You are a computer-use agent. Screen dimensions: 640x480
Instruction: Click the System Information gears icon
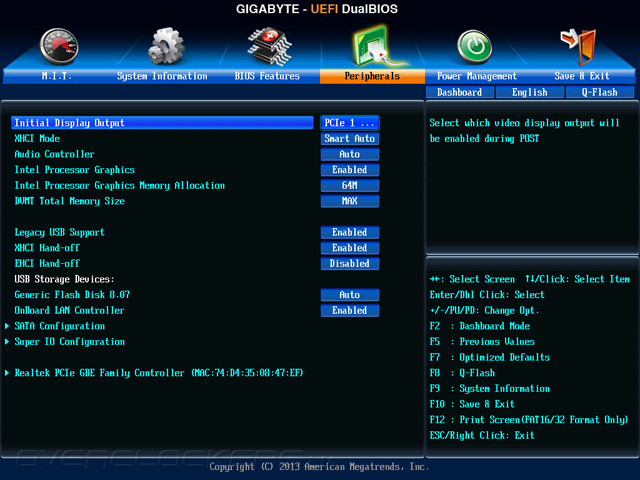[x=166, y=46]
